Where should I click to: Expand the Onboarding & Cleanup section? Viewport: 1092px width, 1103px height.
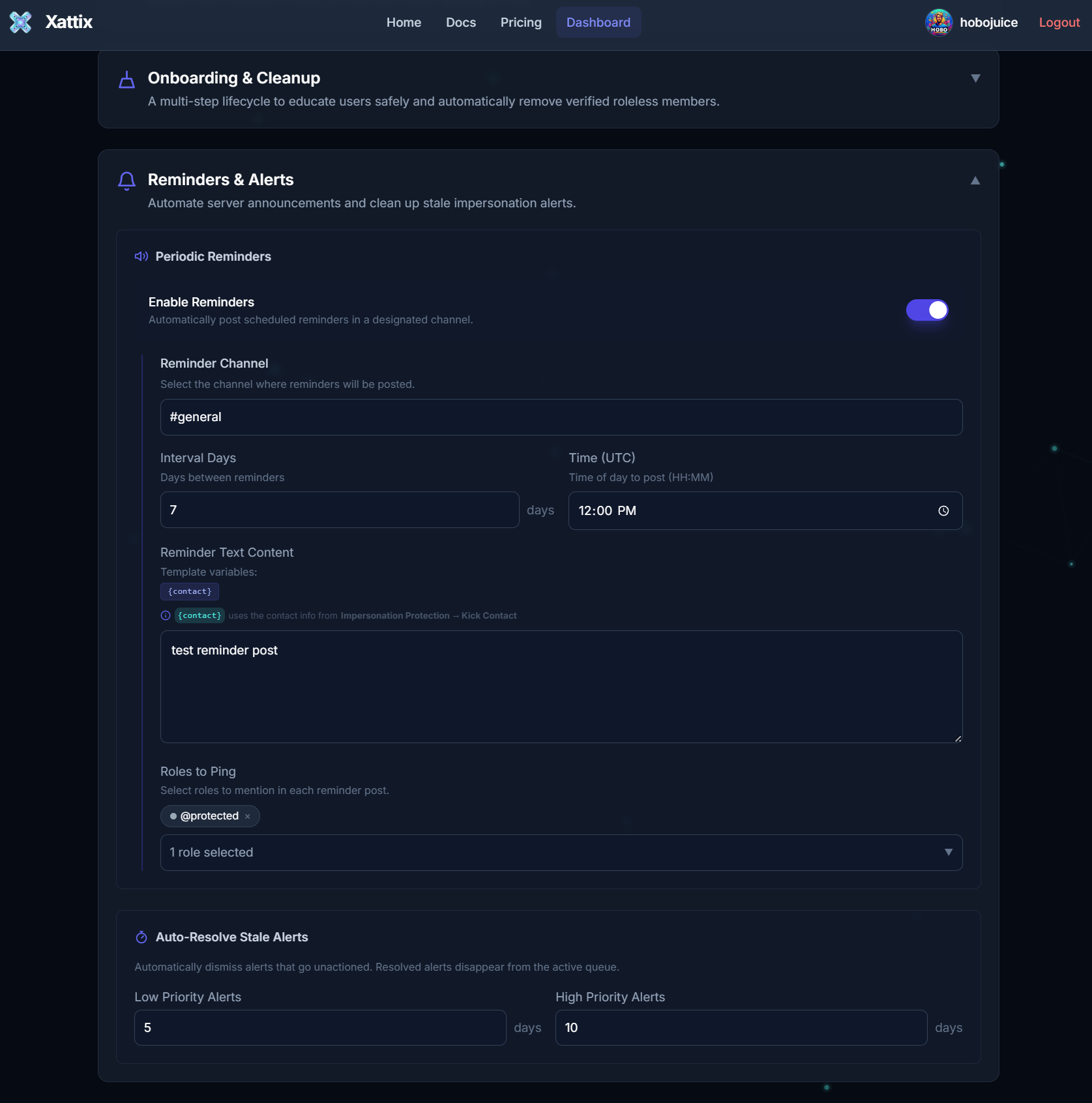pyautogui.click(x=975, y=78)
